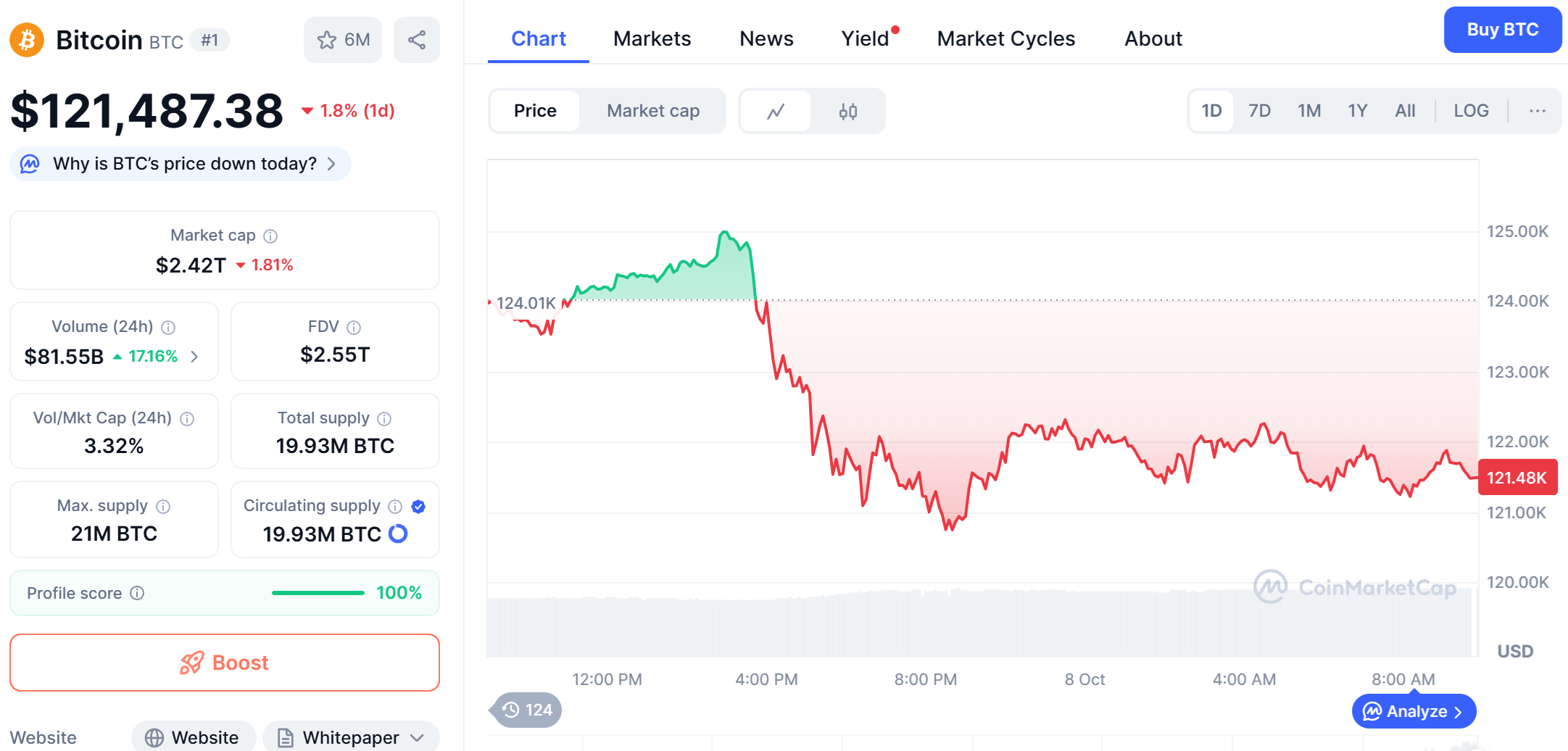Go to the Market Cycles tab

tap(1005, 38)
